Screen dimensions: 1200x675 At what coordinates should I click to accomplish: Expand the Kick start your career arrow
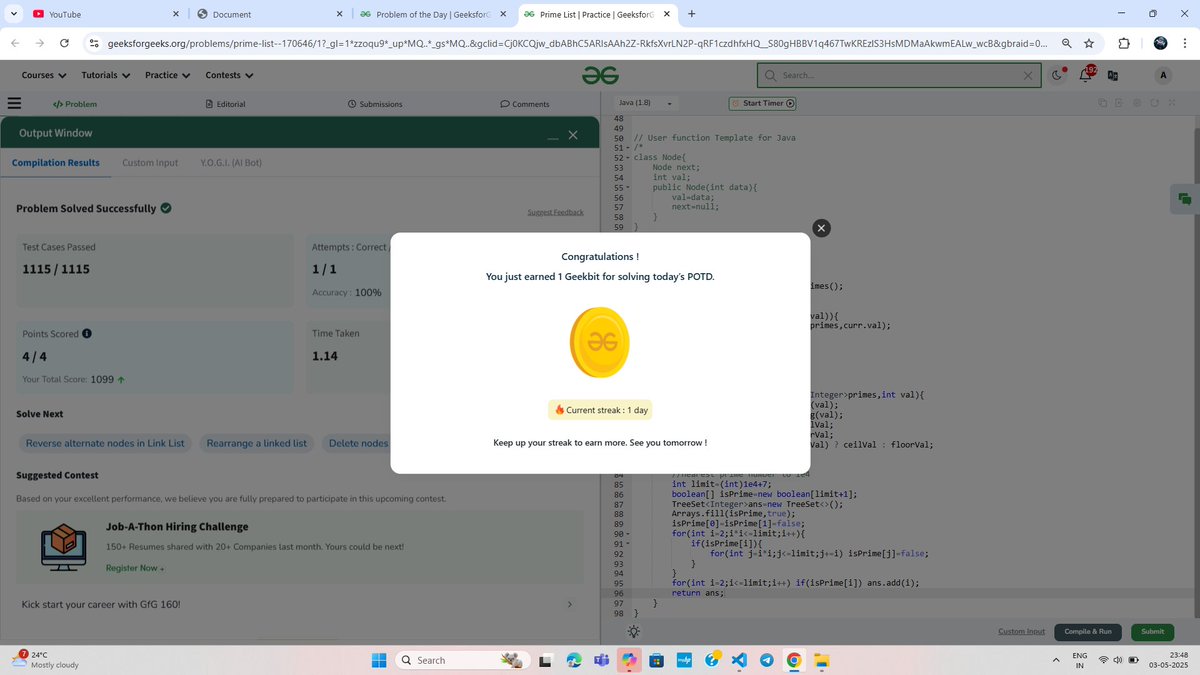pos(570,605)
